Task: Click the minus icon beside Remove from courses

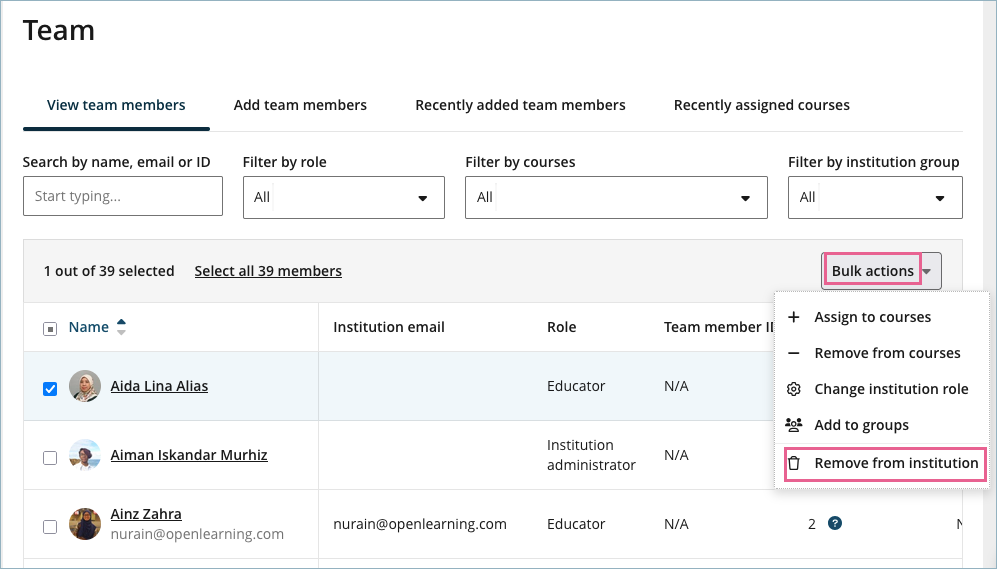Action: tap(794, 353)
